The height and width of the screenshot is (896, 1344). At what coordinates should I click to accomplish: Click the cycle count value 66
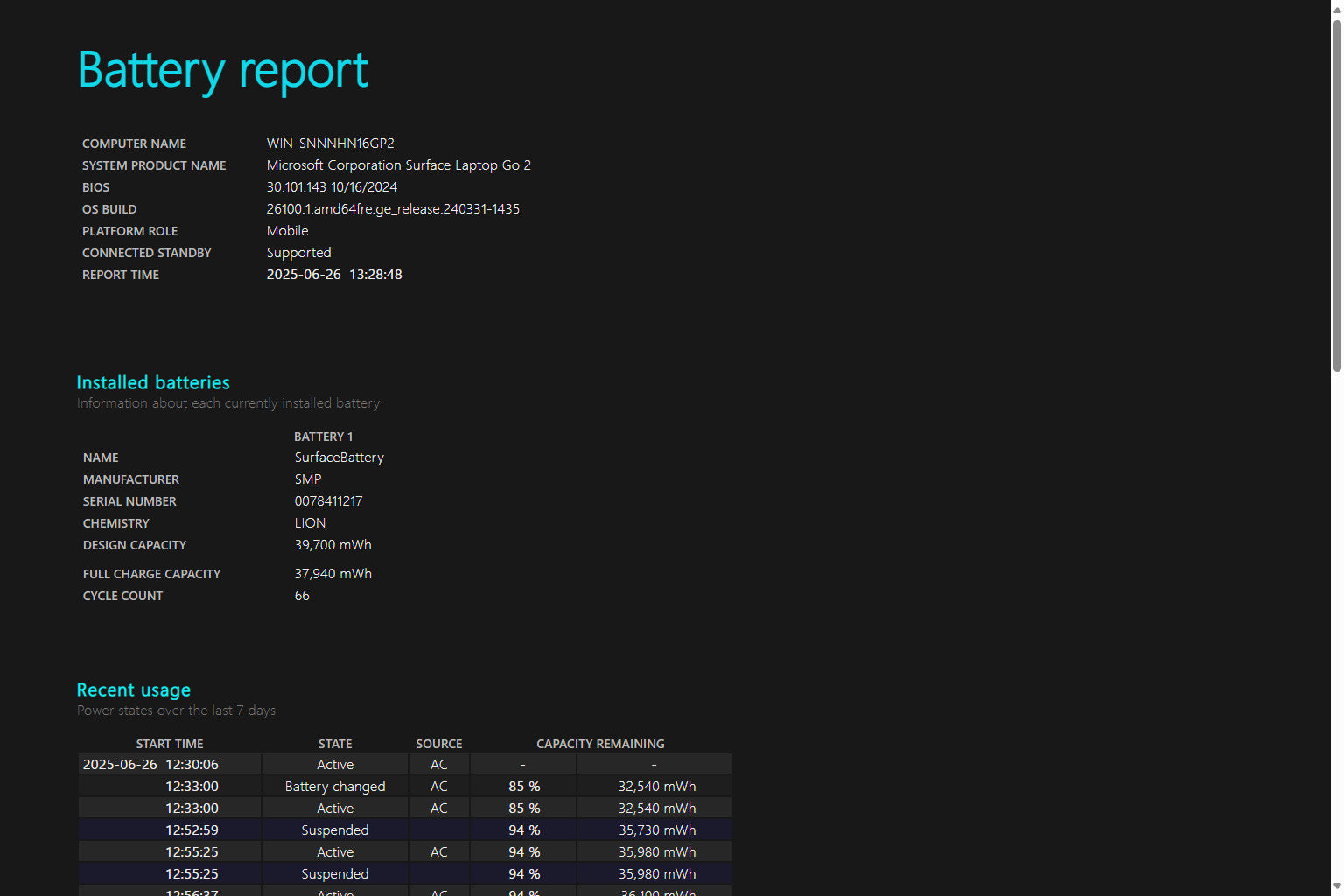(x=302, y=596)
